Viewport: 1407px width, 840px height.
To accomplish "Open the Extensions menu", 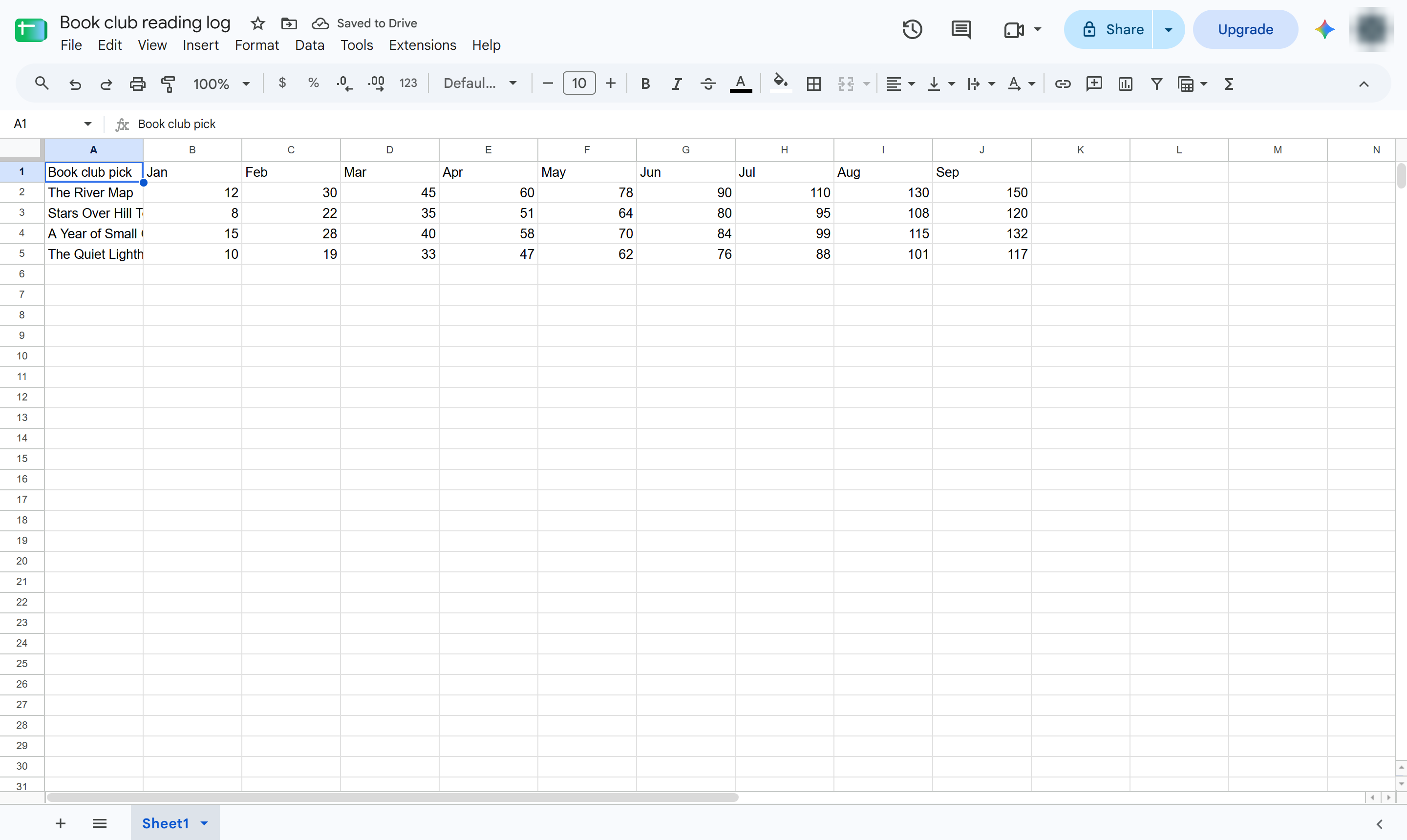I will pos(423,45).
